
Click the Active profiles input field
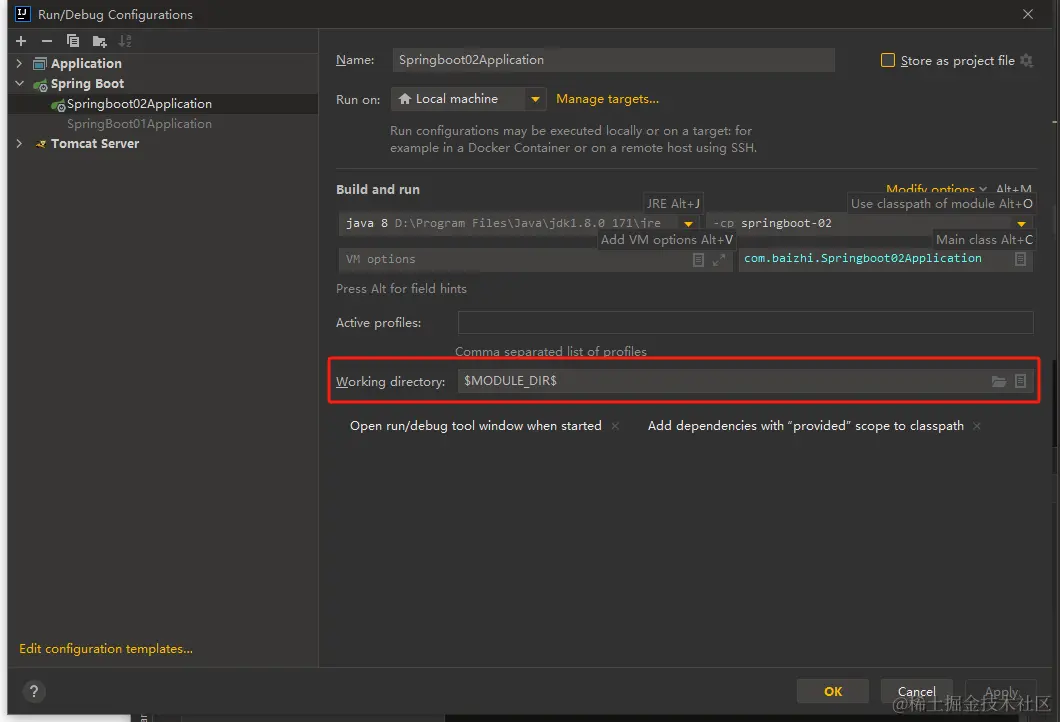click(x=745, y=322)
